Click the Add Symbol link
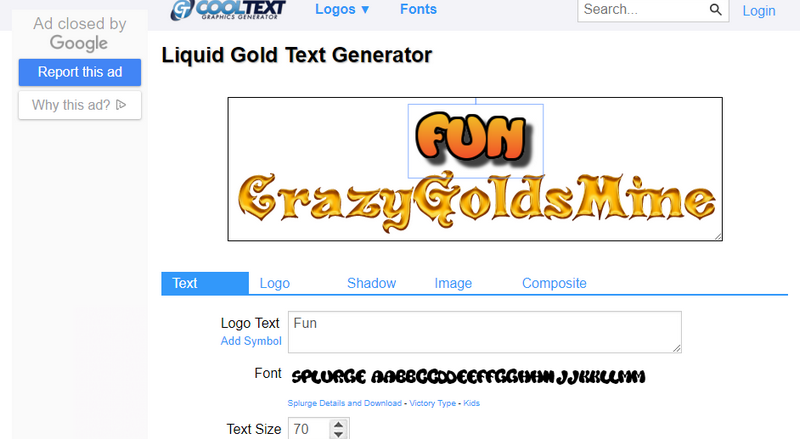The image size is (800, 439). tap(251, 341)
